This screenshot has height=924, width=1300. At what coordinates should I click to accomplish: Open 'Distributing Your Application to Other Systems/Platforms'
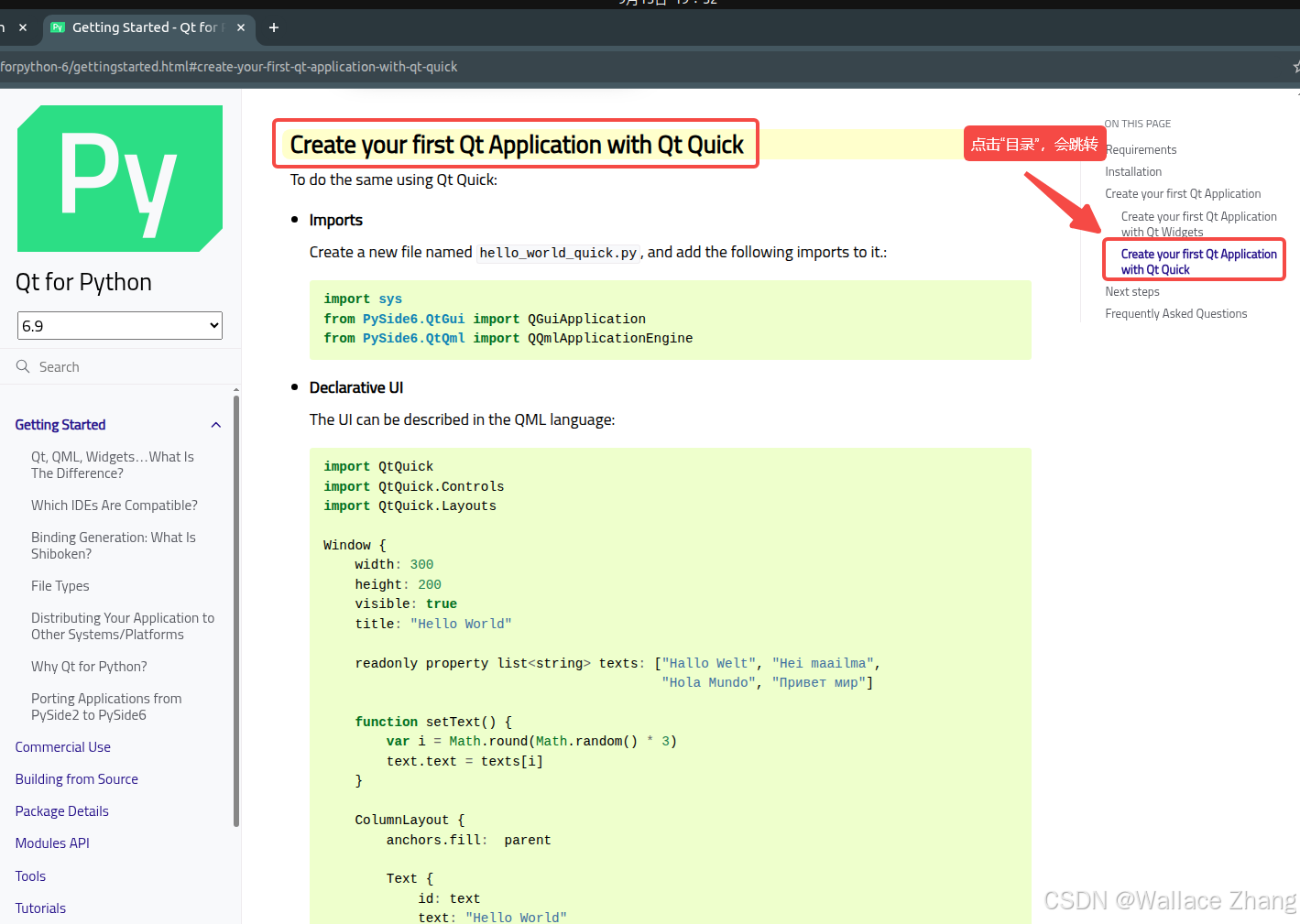coord(123,626)
